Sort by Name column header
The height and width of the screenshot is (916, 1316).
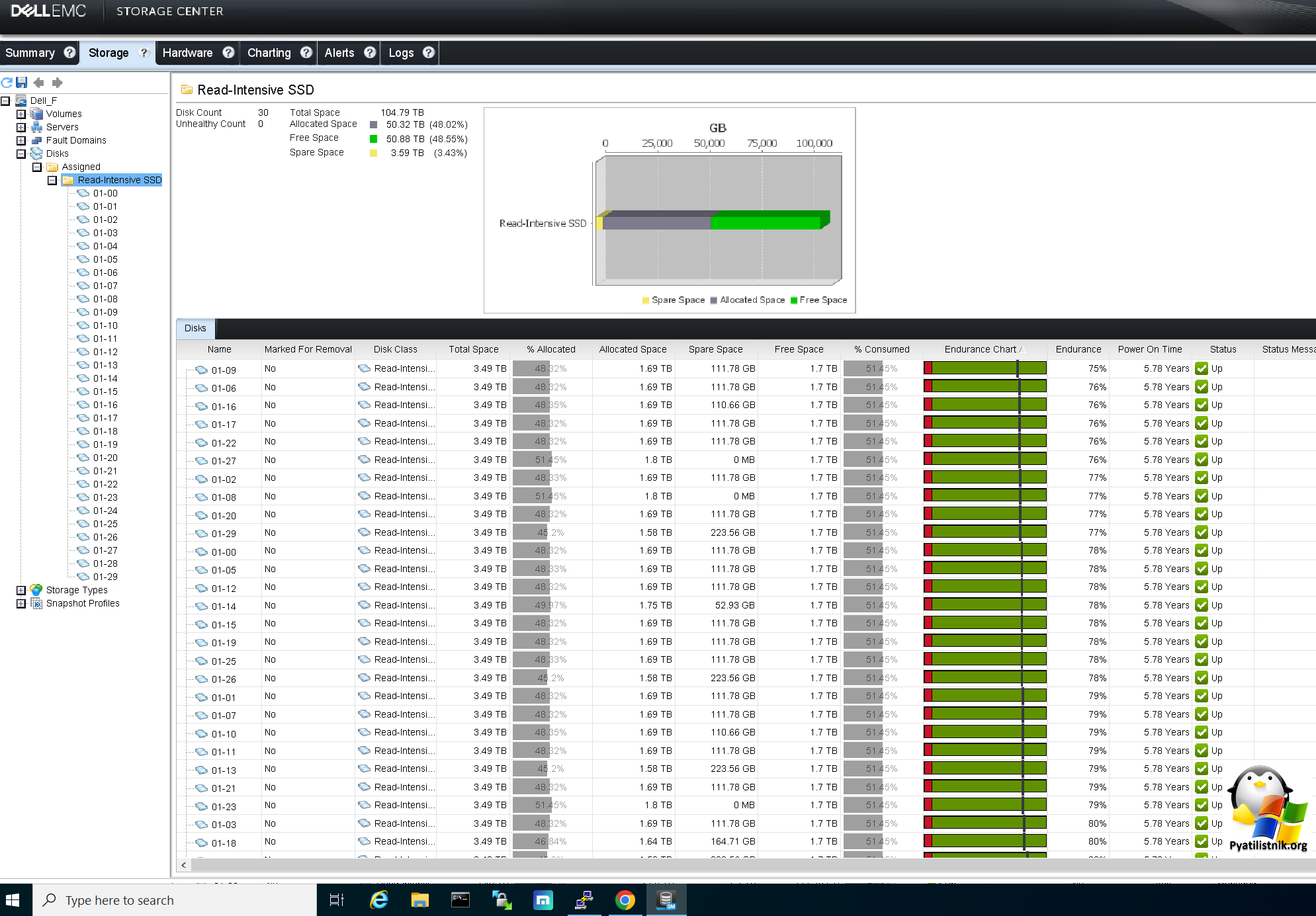pyautogui.click(x=219, y=349)
